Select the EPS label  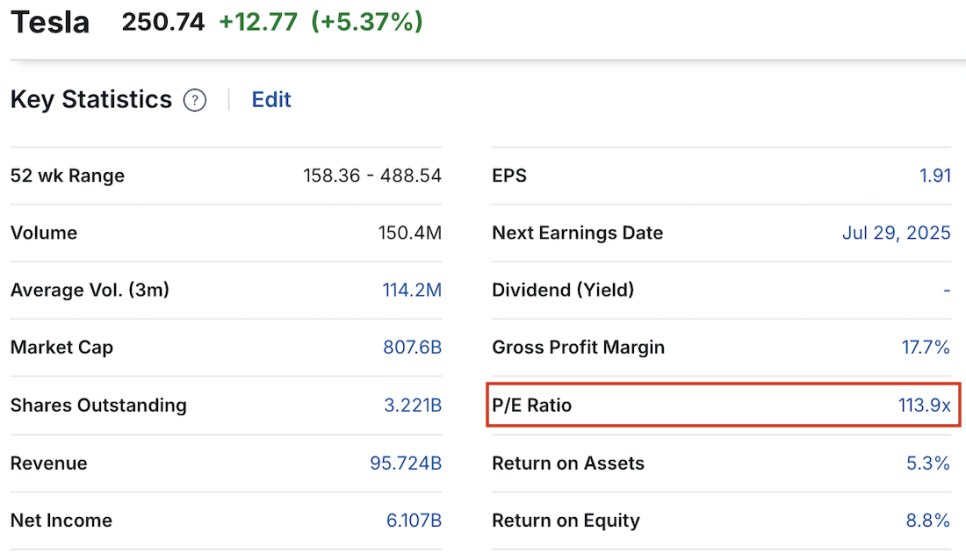[x=509, y=176]
